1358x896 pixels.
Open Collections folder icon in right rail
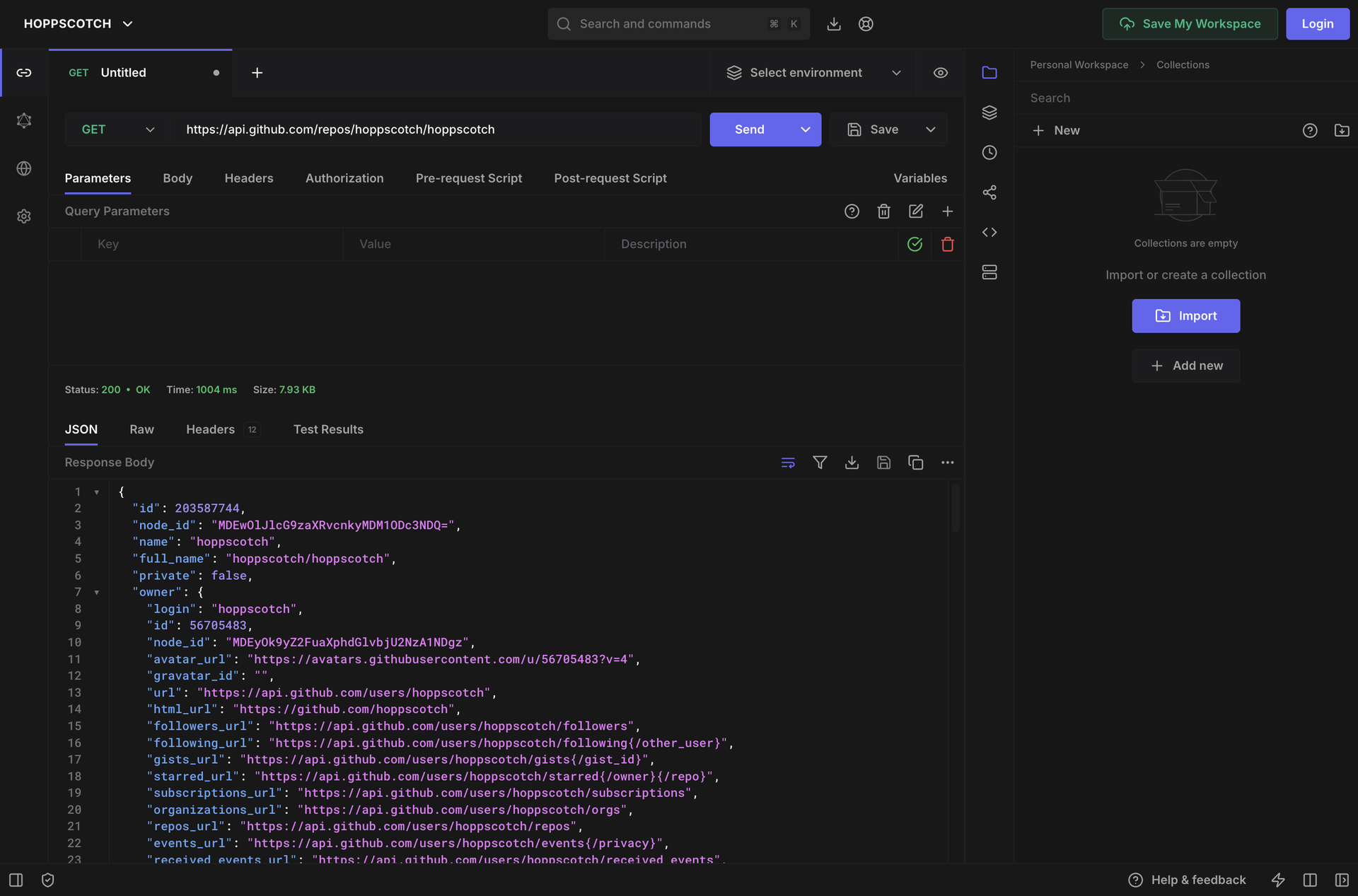click(x=990, y=73)
